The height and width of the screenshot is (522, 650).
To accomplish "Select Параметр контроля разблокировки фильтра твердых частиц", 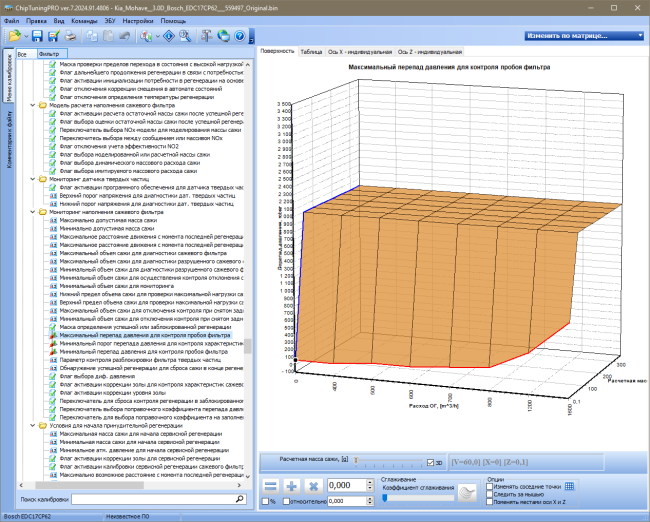I will 140,360.
